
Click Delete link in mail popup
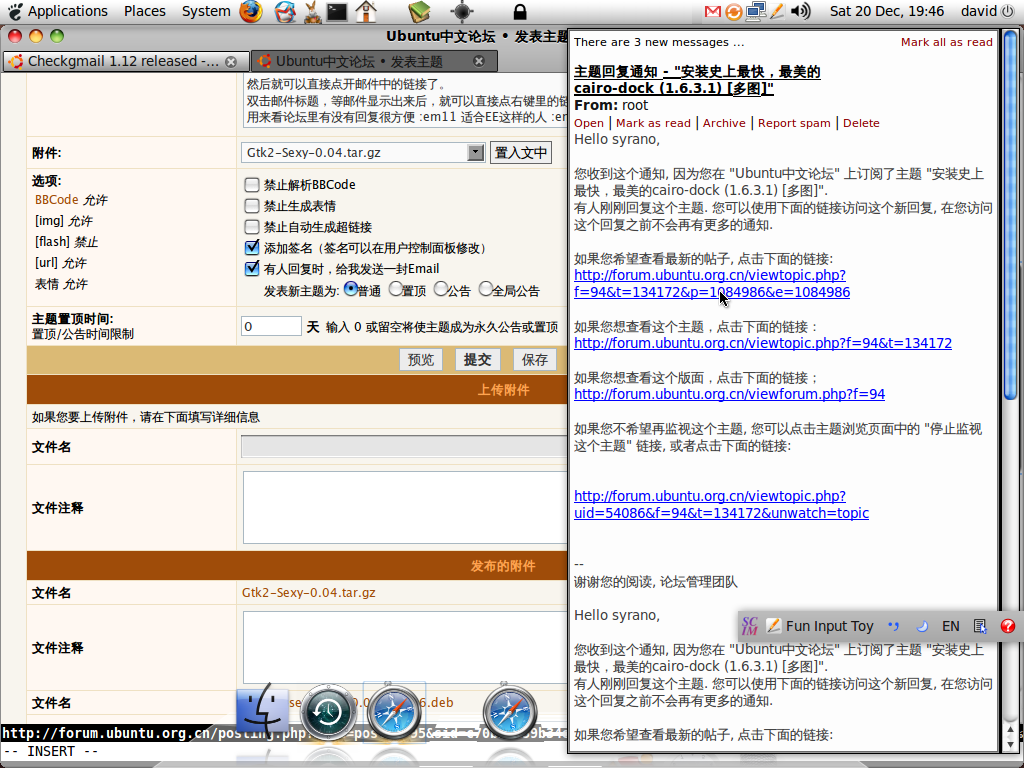[861, 123]
